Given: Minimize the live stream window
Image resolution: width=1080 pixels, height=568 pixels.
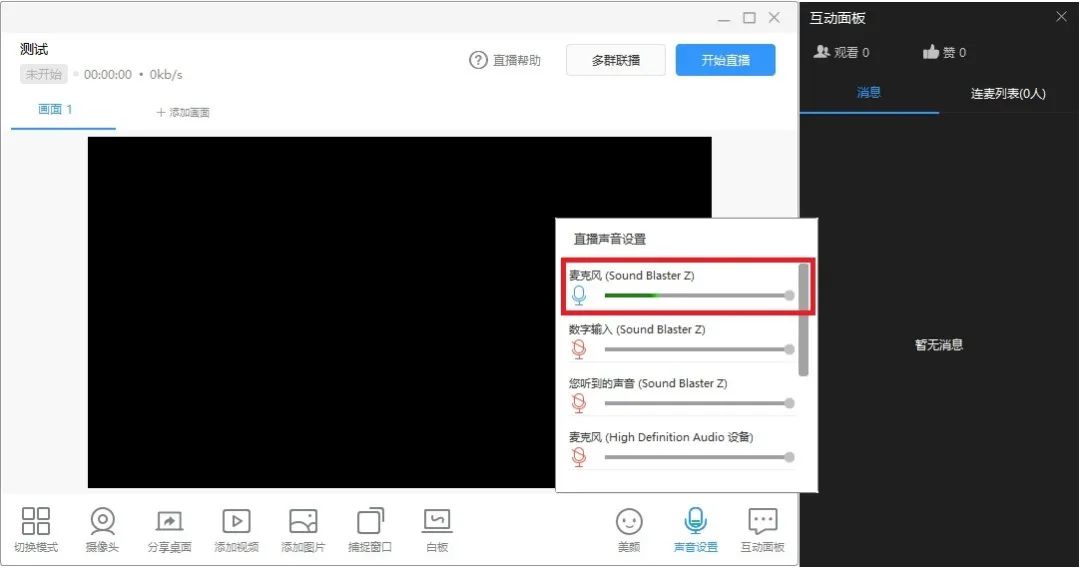Looking at the screenshot, I should pyautogui.click(x=723, y=19).
